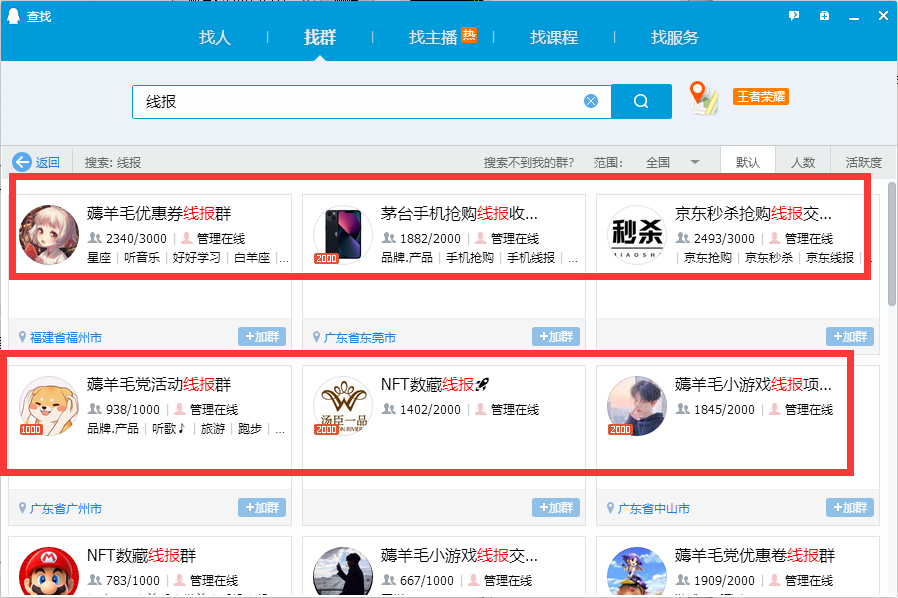Open the 找课程 tab
This screenshot has height=598, width=898.
554,38
